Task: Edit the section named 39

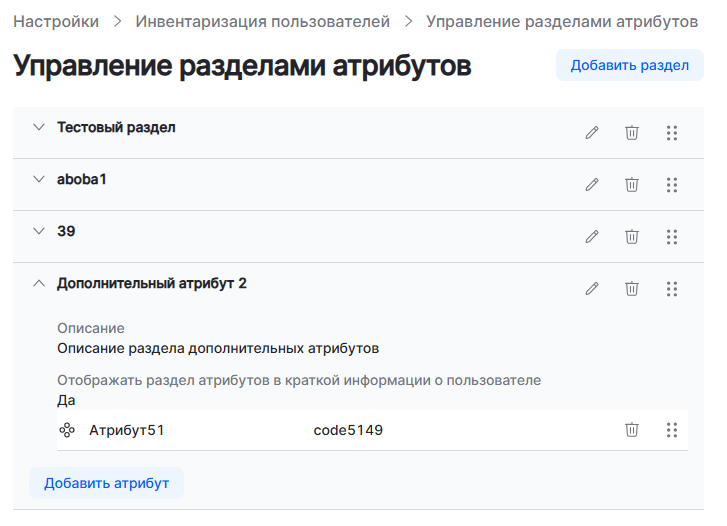Action: click(592, 236)
